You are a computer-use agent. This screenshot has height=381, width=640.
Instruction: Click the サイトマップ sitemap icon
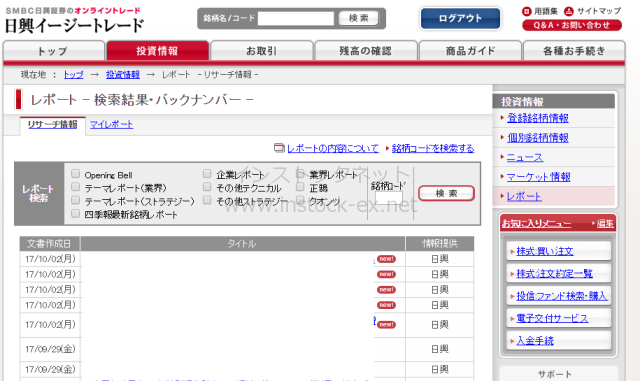click(569, 11)
